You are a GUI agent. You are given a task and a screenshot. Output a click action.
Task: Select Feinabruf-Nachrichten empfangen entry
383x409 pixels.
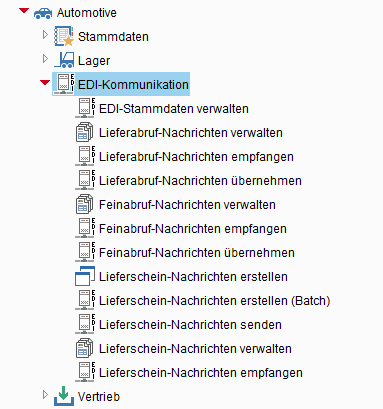pyautogui.click(x=193, y=229)
